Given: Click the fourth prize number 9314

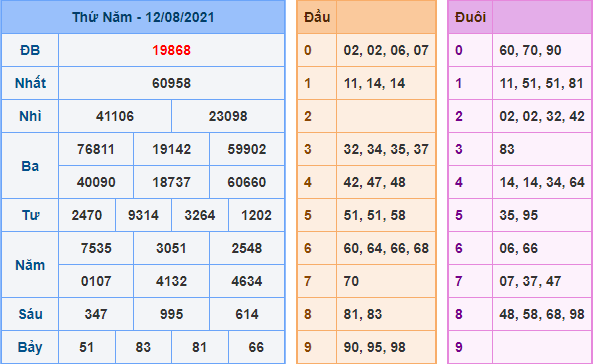Looking at the screenshot, I should tap(143, 215).
